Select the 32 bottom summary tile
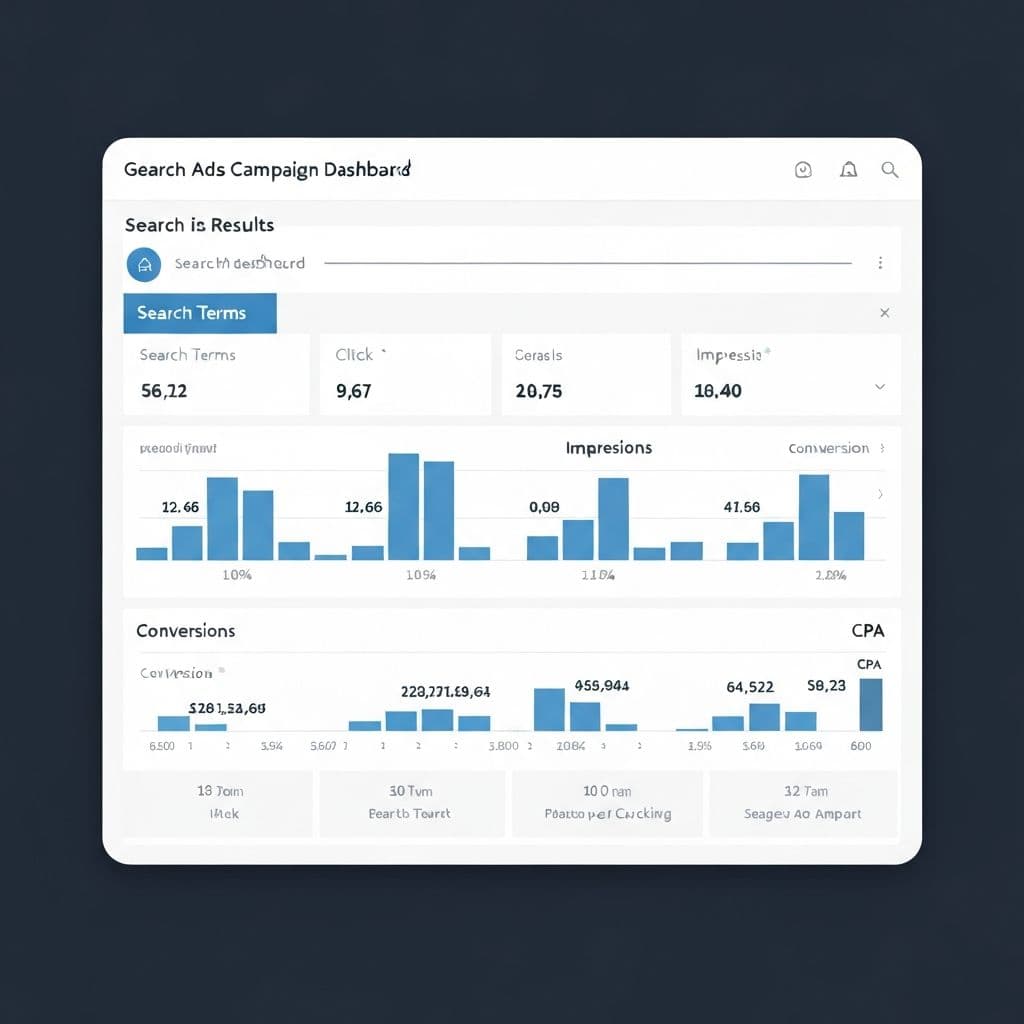This screenshot has height=1024, width=1024. click(802, 802)
